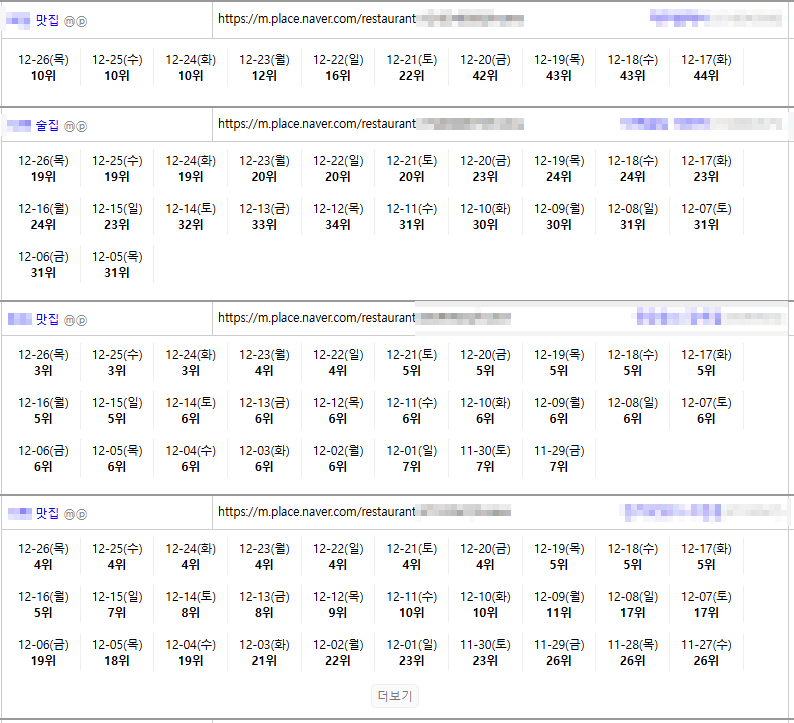
Task: Click the ⓜ icon in the first 맛집 row
Action: 70,20
